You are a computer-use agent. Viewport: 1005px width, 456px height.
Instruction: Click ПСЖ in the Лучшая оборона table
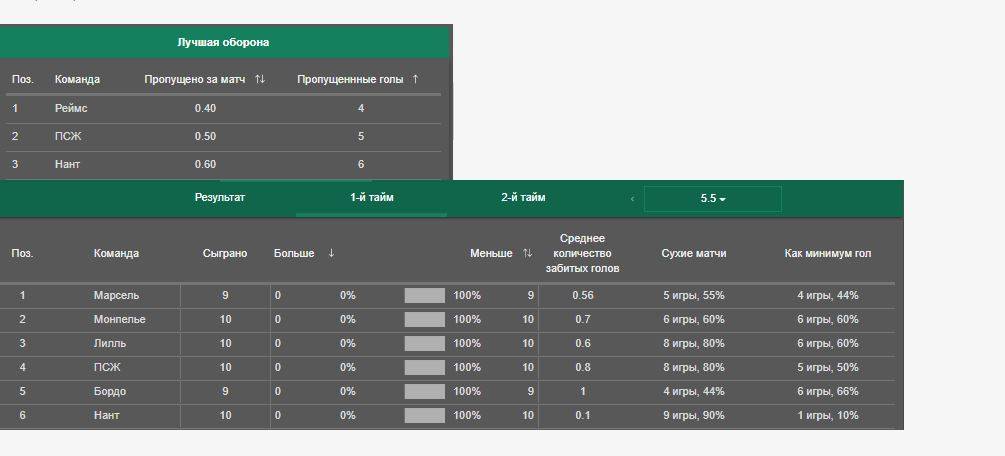(68, 136)
